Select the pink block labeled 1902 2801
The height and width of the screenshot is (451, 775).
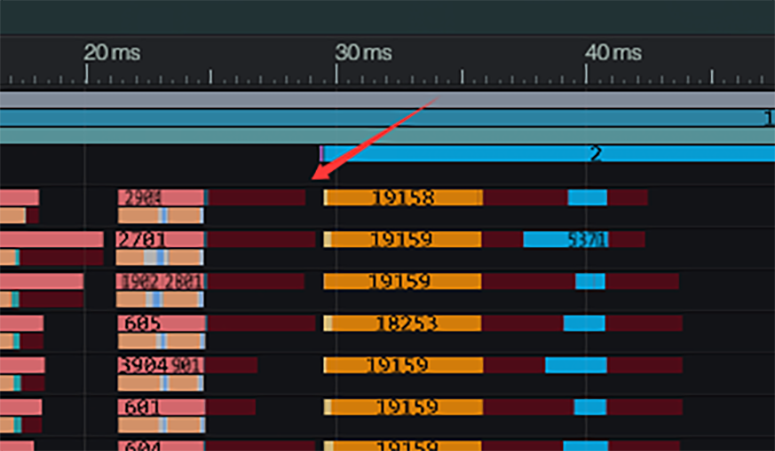160,282
